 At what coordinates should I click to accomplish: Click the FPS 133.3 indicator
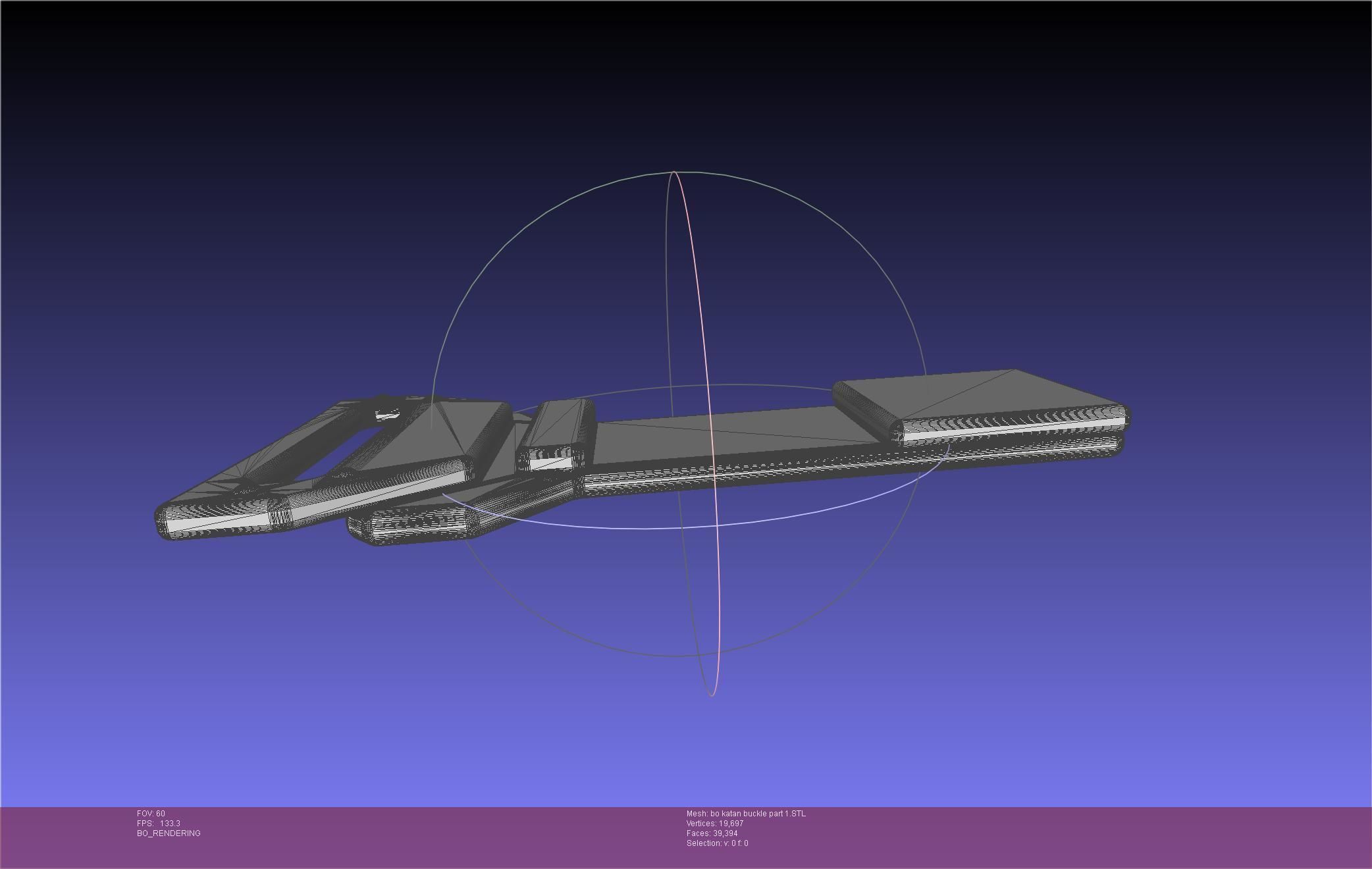point(159,824)
